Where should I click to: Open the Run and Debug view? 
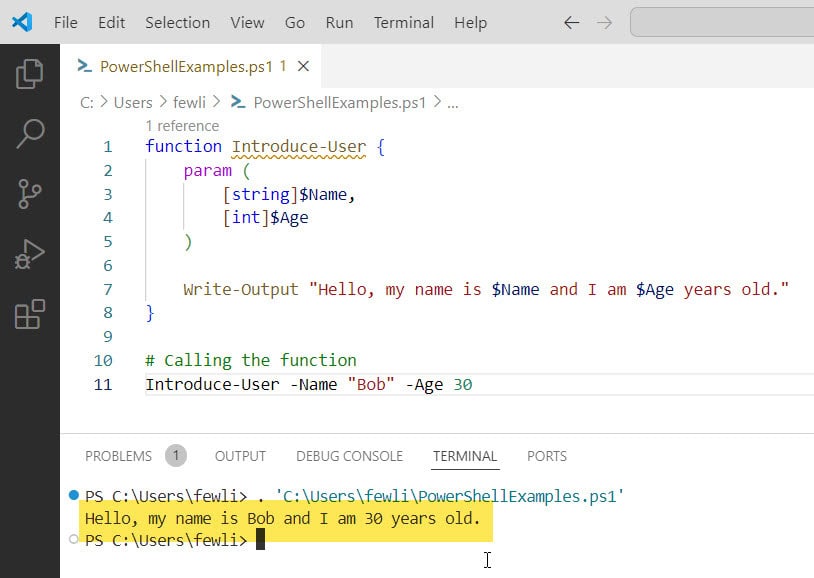tap(29, 253)
